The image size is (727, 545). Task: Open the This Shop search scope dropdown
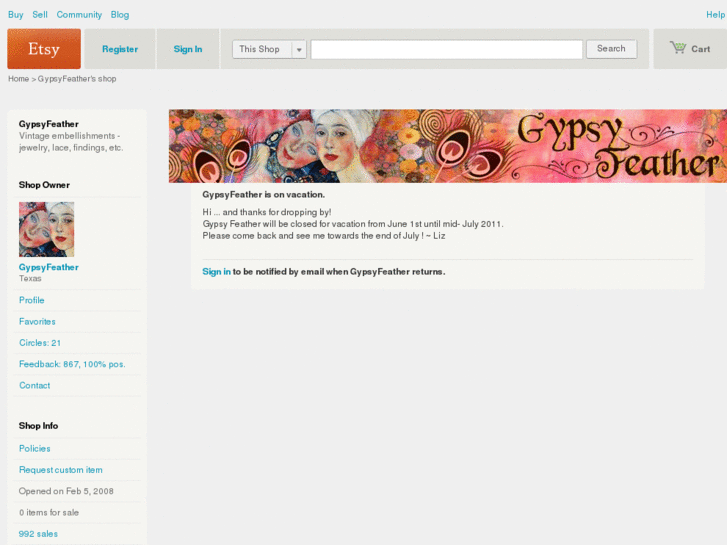pos(269,49)
